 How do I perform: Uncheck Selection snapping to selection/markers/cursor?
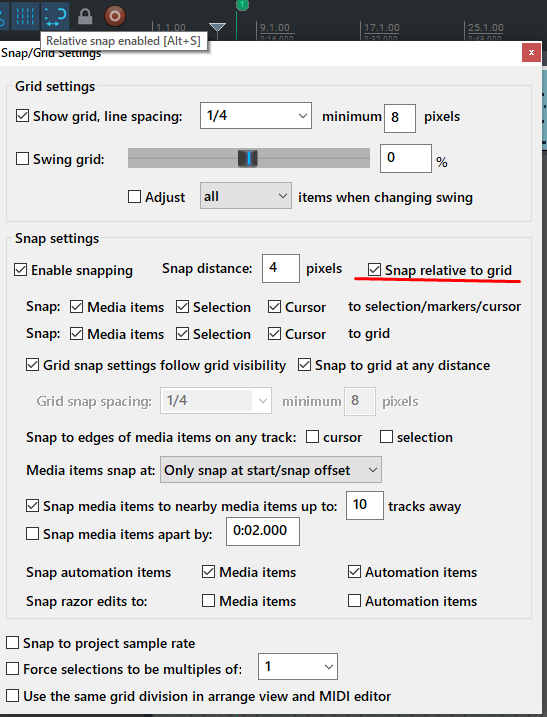[x=182, y=306]
